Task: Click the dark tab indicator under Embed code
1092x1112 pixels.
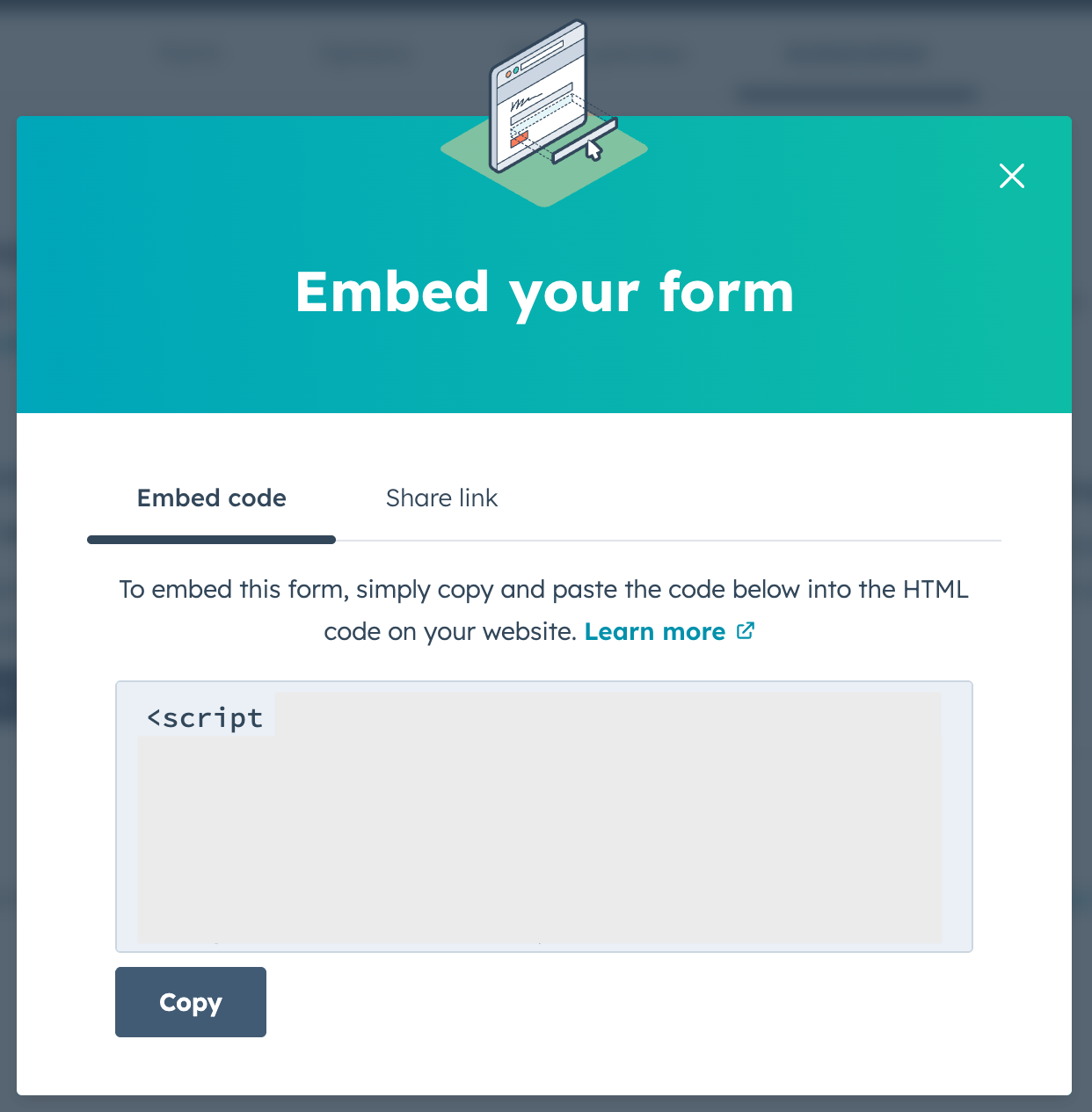Action: [211, 539]
